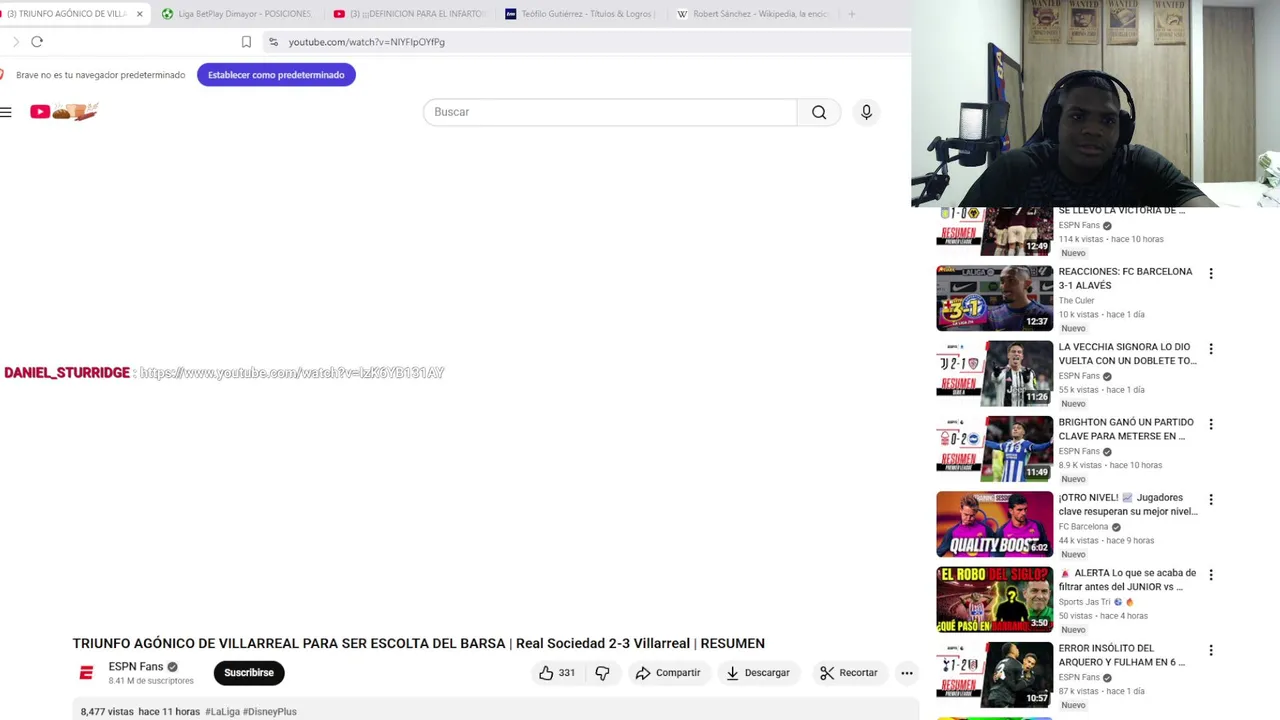This screenshot has width=1280, height=720.
Task: Subscribe with the Suscribirse button
Action: [249, 673]
